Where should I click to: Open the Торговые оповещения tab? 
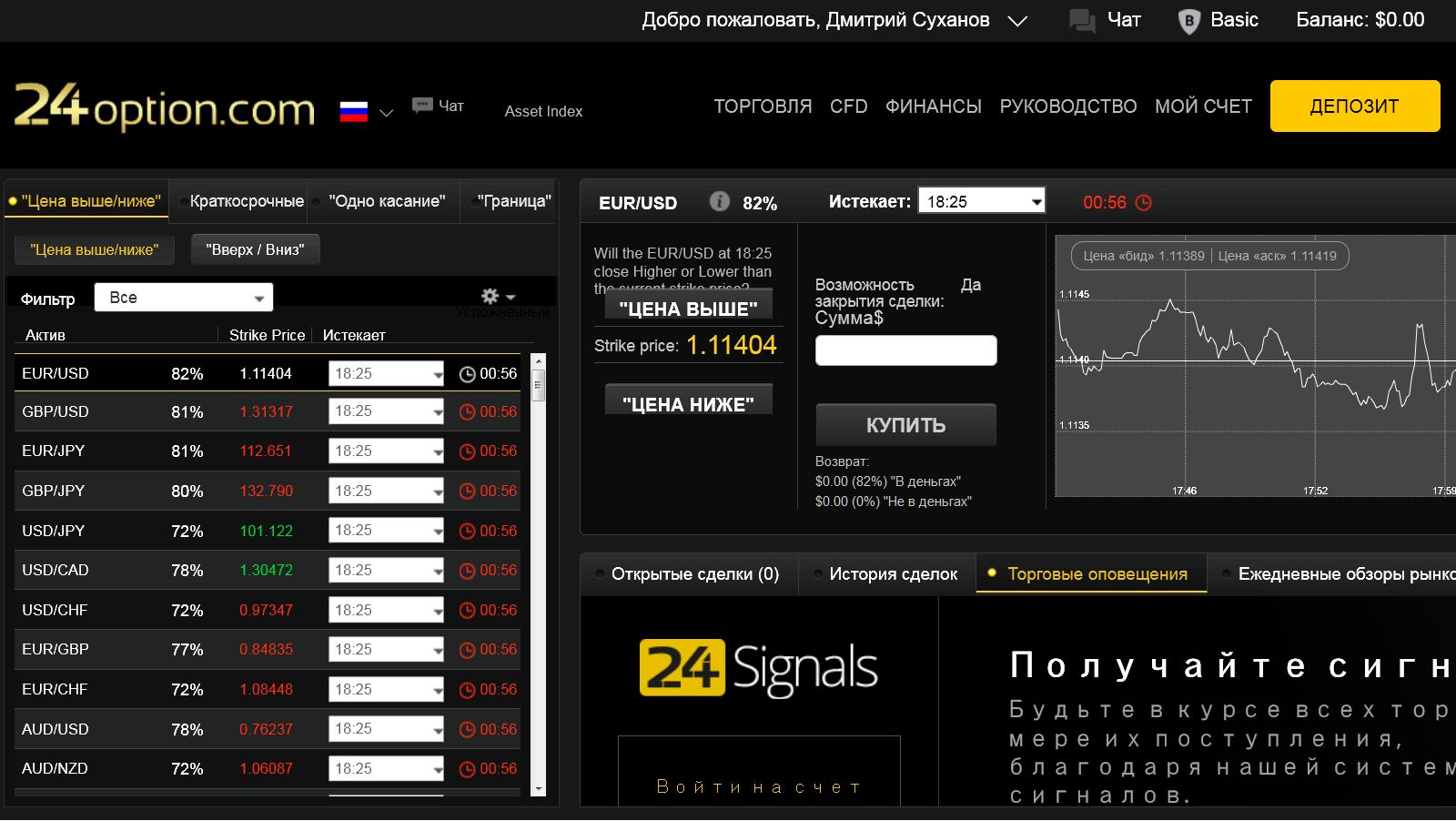tap(1091, 574)
